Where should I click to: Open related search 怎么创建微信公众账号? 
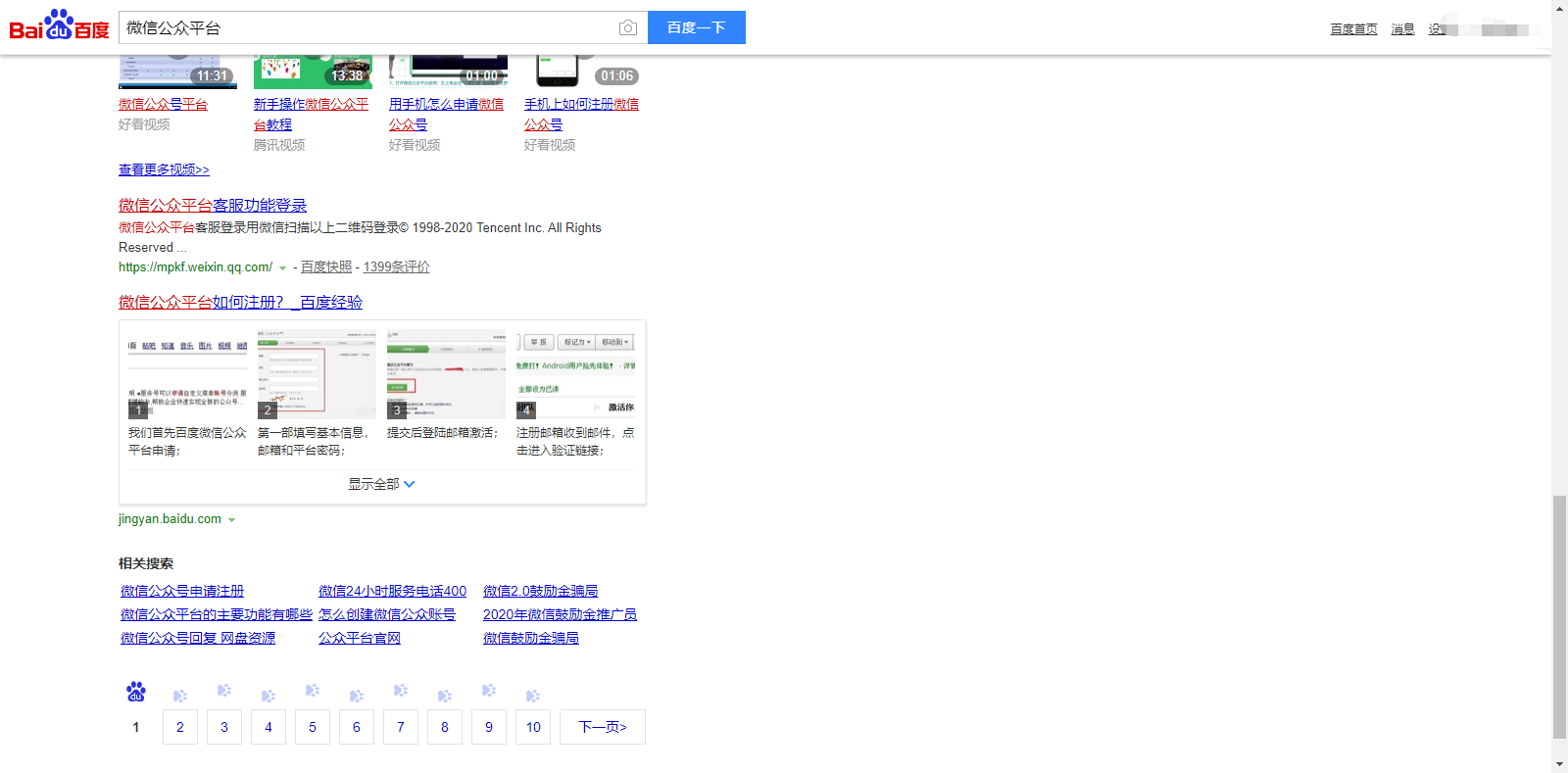click(x=387, y=614)
